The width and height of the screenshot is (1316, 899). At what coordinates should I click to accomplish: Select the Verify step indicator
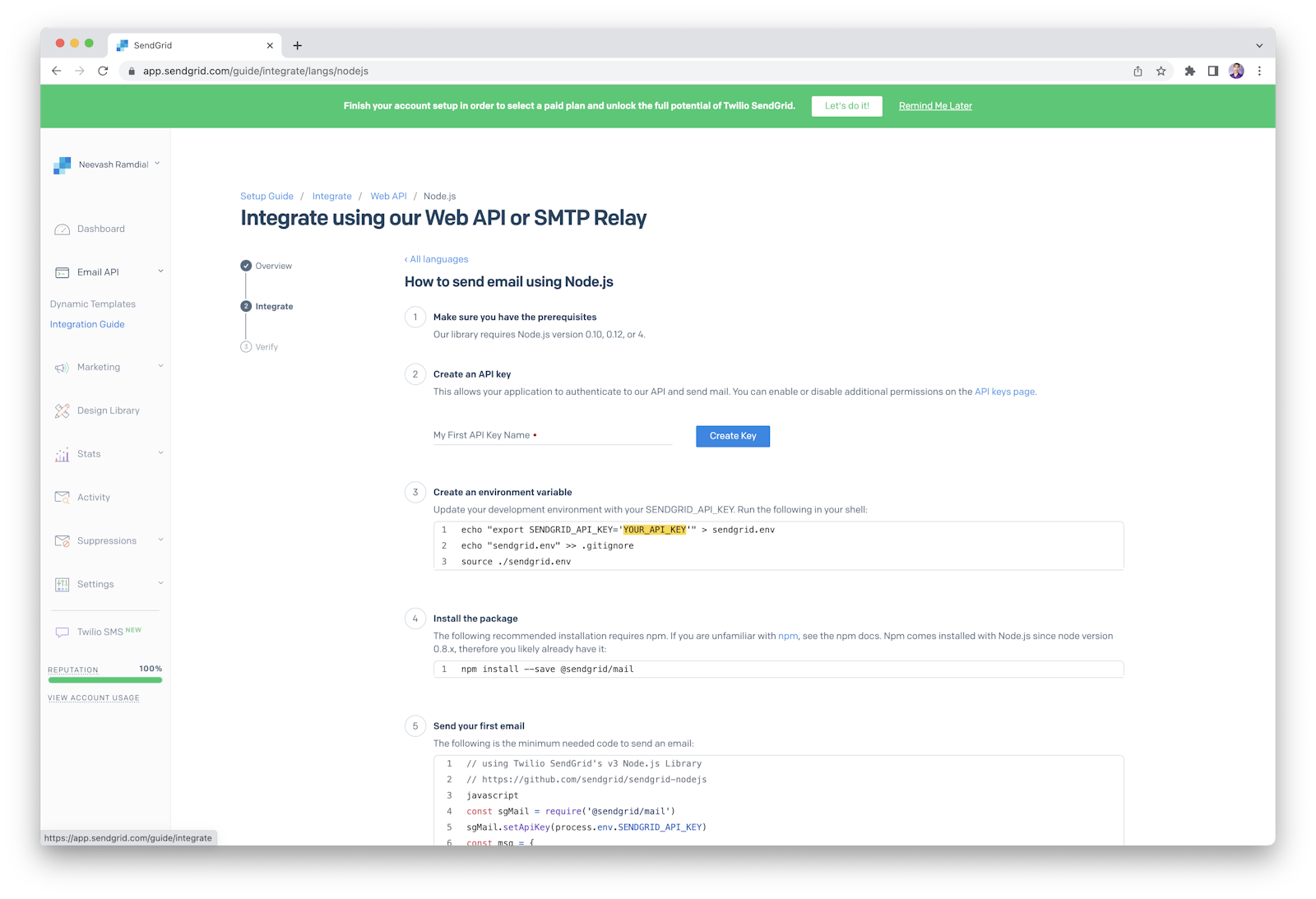pyautogui.click(x=246, y=347)
